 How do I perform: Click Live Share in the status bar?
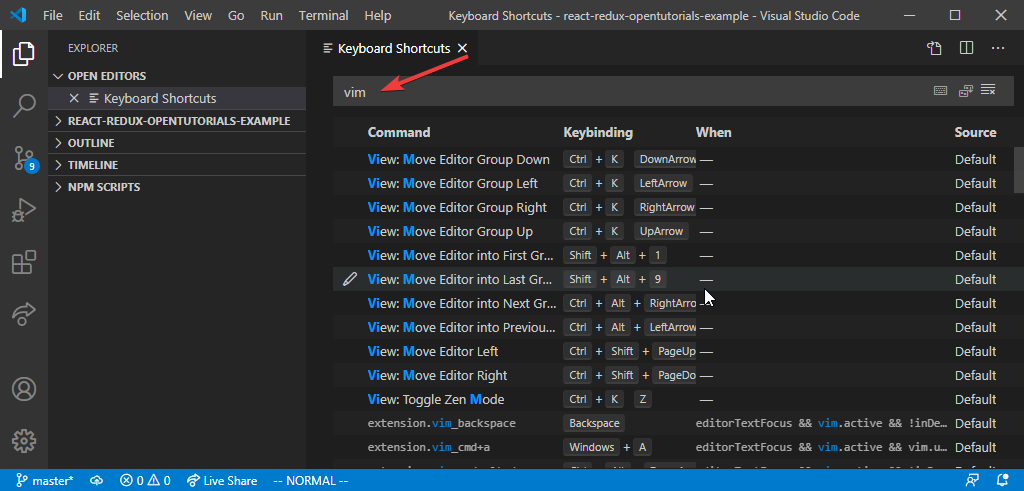pos(222,481)
